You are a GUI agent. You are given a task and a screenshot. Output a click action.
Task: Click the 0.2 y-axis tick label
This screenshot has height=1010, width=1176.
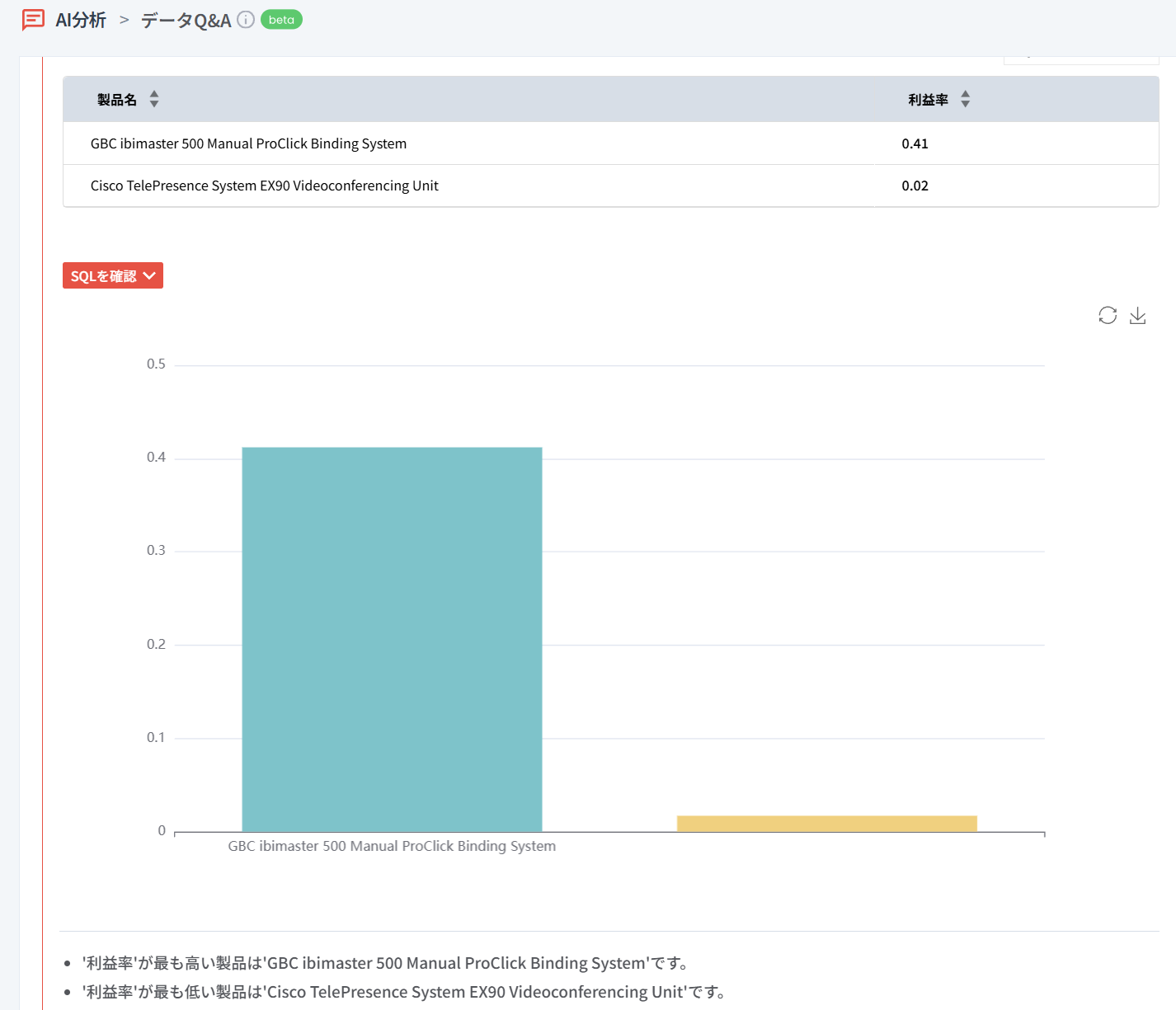(156, 645)
